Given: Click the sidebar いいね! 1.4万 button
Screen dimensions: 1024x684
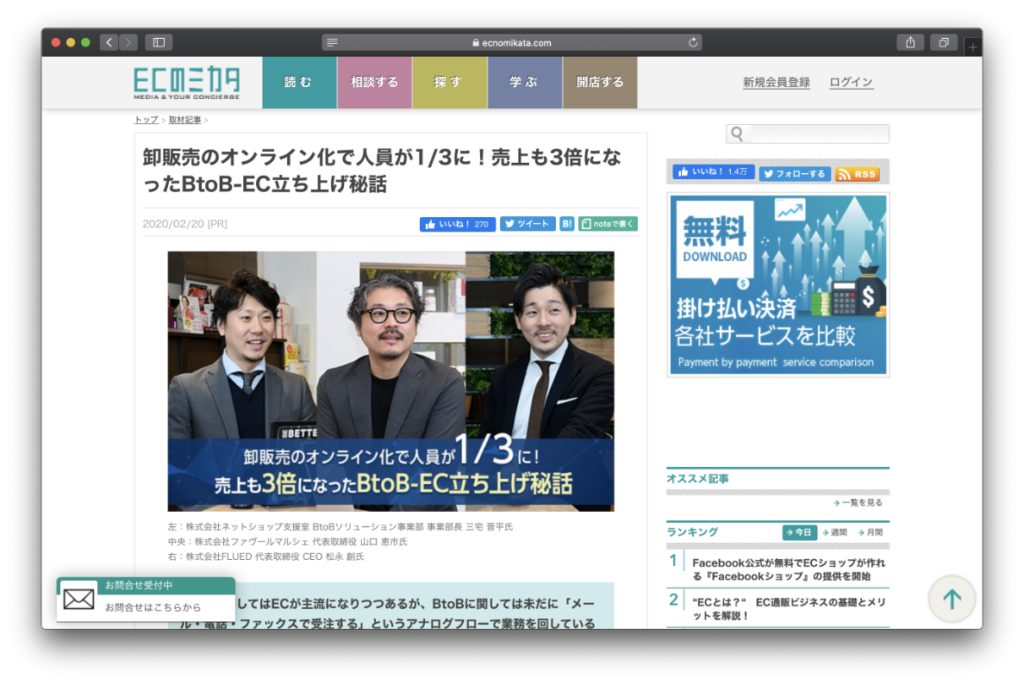Looking at the screenshot, I should point(714,172).
